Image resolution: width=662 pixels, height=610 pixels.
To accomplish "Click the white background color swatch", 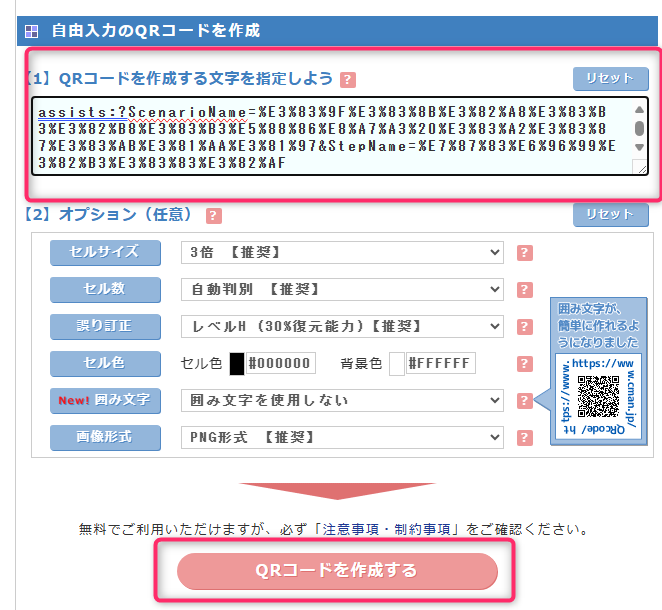I will (x=397, y=364).
